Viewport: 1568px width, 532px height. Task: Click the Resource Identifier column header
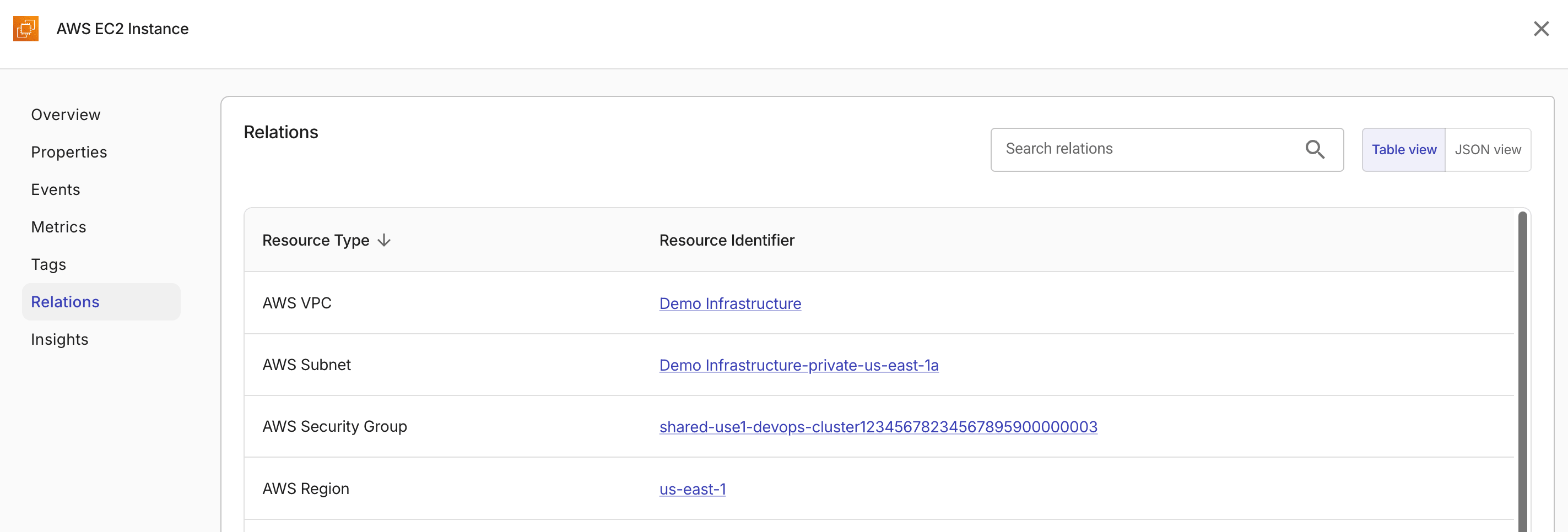click(x=727, y=241)
